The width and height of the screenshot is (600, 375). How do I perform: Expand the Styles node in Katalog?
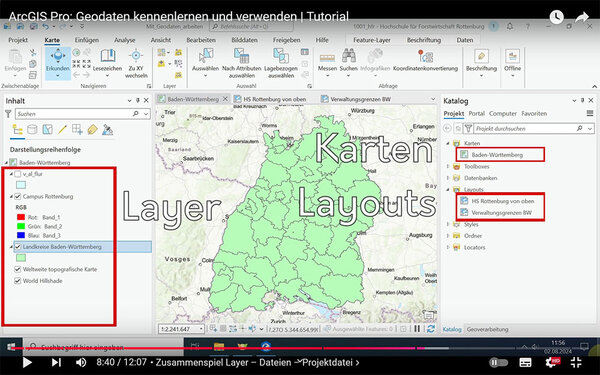[448, 224]
